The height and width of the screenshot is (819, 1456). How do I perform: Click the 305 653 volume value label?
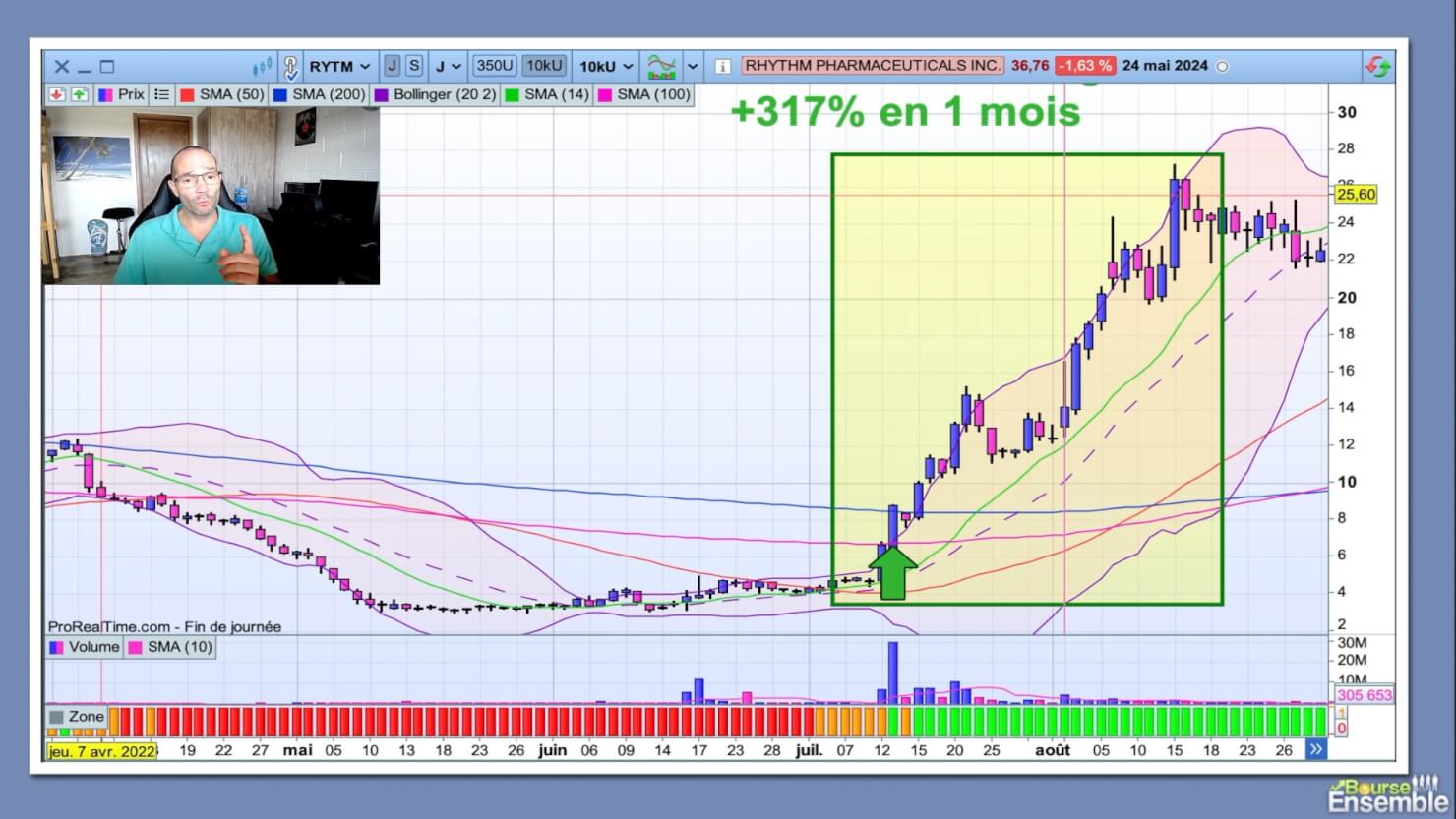(1364, 695)
